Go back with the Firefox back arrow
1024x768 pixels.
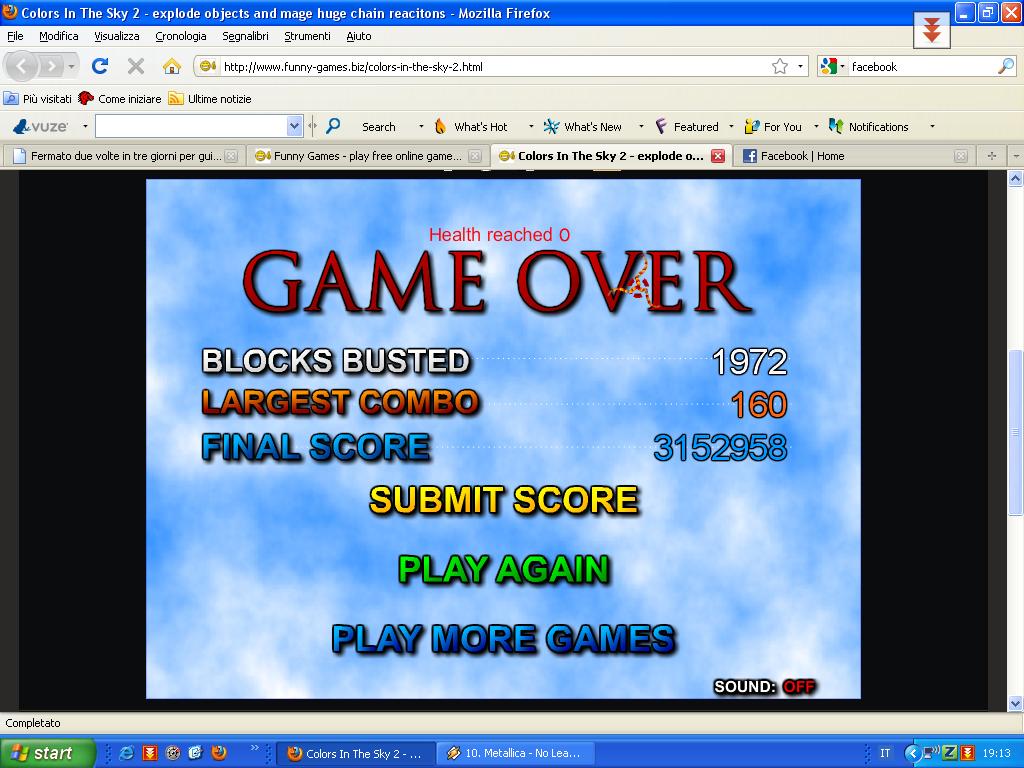[22, 66]
